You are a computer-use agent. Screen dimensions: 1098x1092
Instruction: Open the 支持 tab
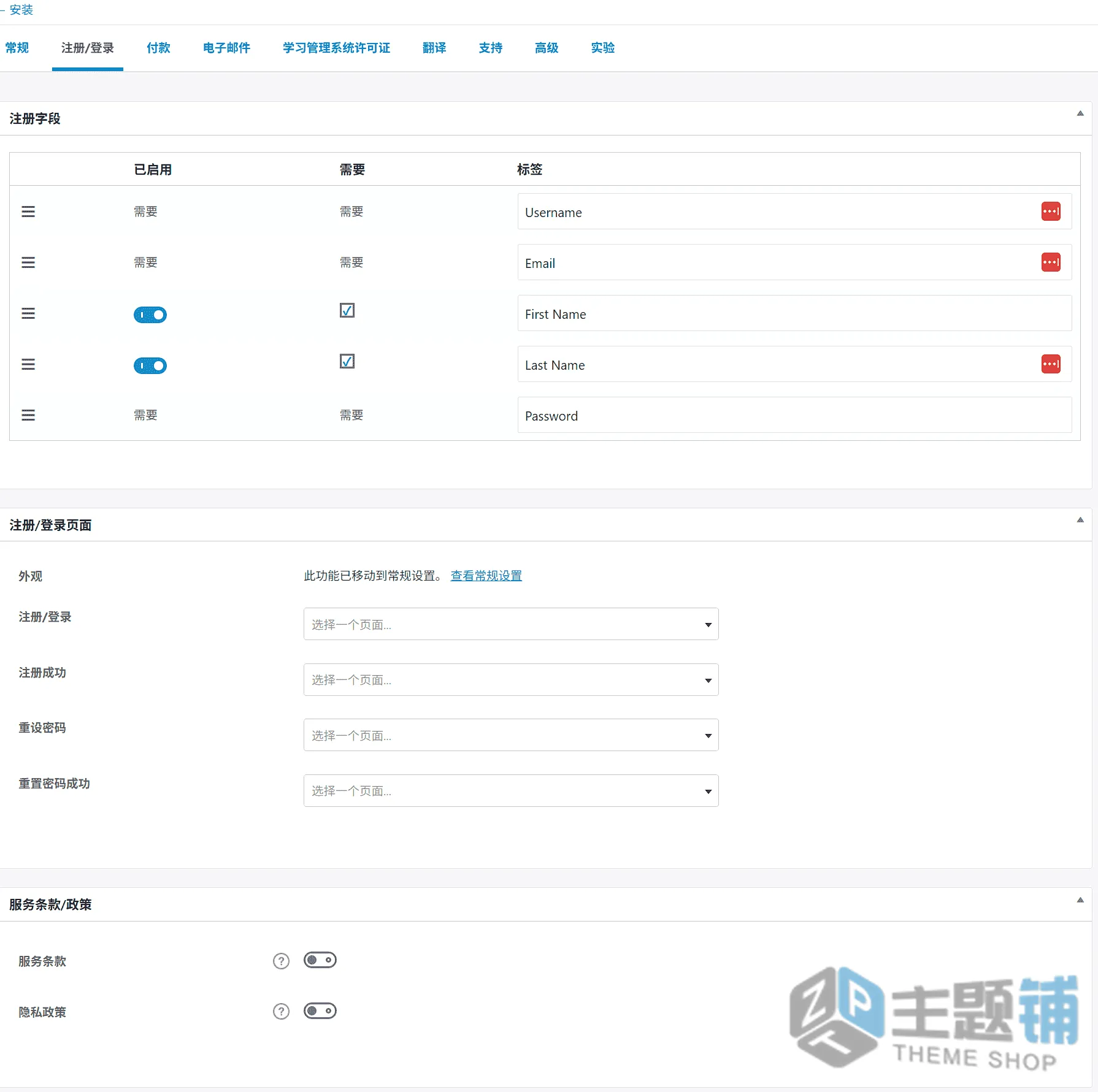tap(491, 48)
